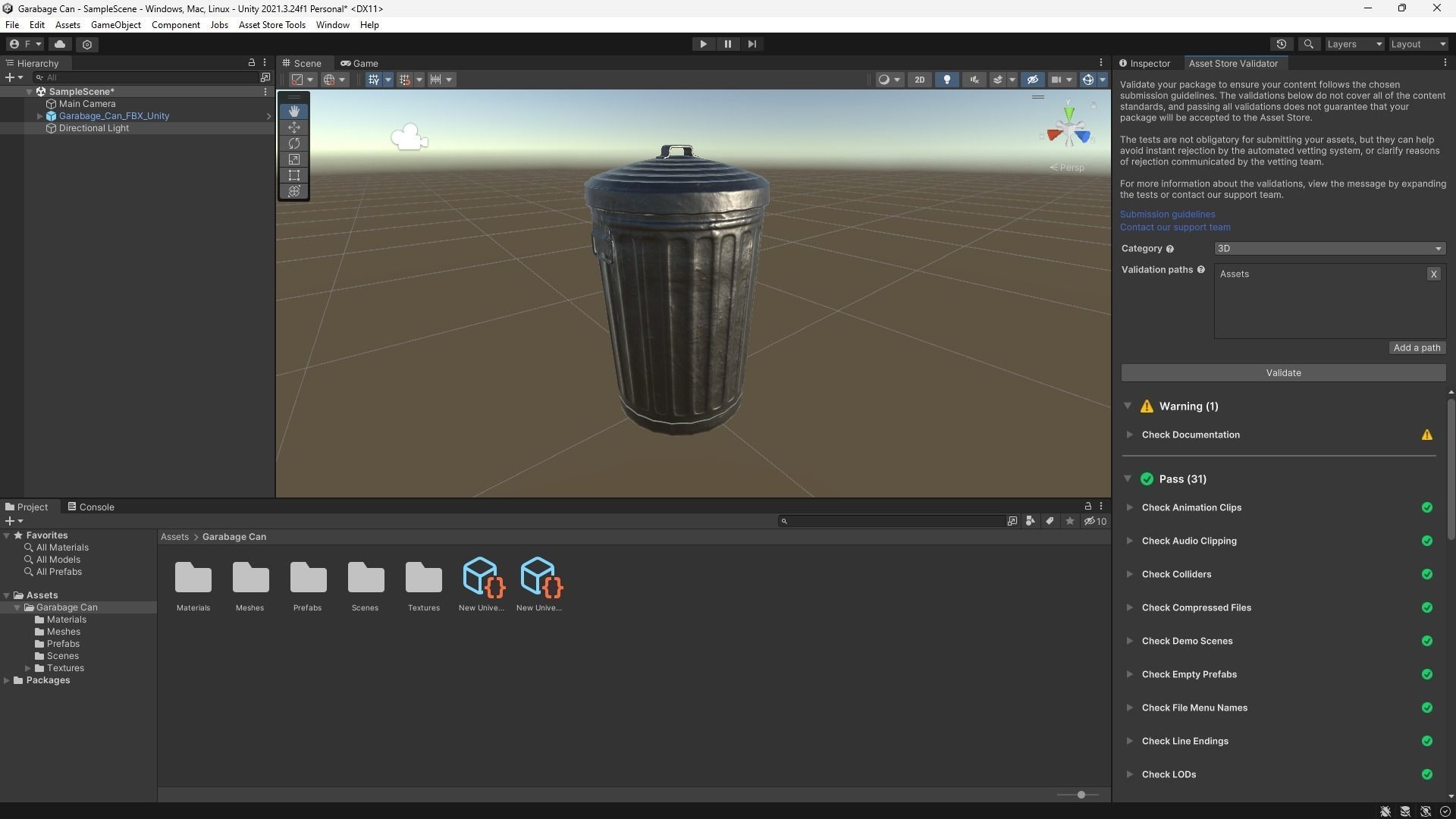Open the account dropdown icon
The height and width of the screenshot is (819, 1456).
click(26, 44)
